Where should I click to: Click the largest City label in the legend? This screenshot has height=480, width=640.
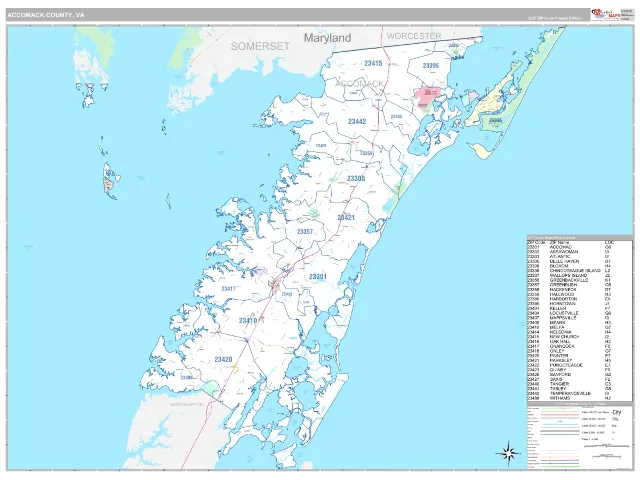[616, 412]
